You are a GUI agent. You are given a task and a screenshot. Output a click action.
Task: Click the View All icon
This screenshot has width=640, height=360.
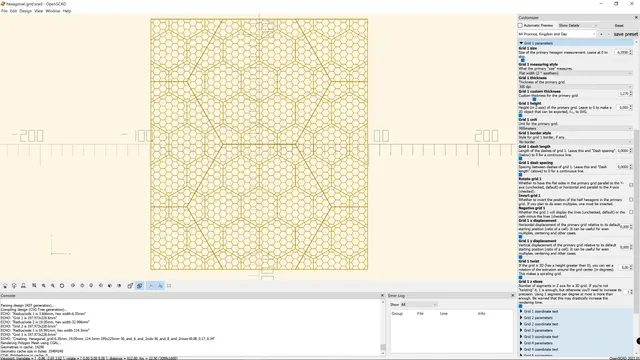click(x=34, y=286)
